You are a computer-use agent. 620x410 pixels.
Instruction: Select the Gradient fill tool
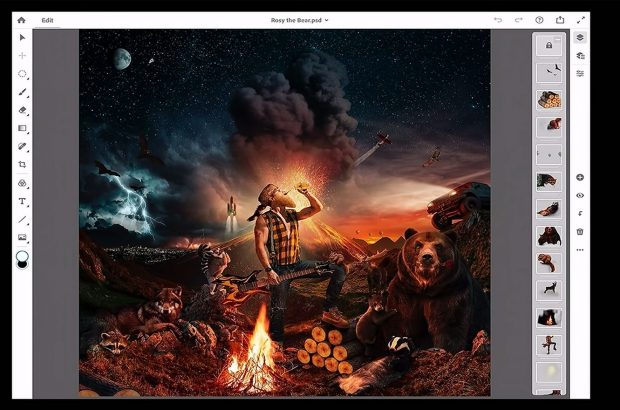pyautogui.click(x=23, y=128)
